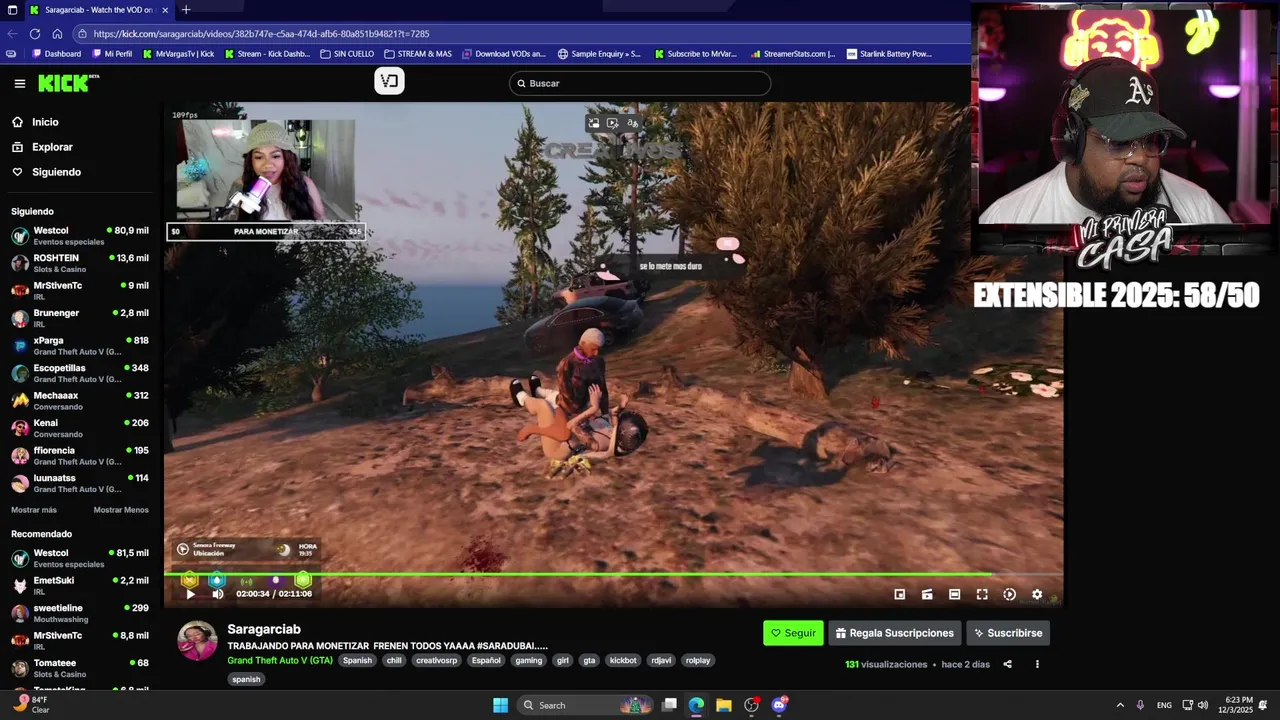Share the video
This screenshot has width=1280, height=720.
pyautogui.click(x=1007, y=664)
